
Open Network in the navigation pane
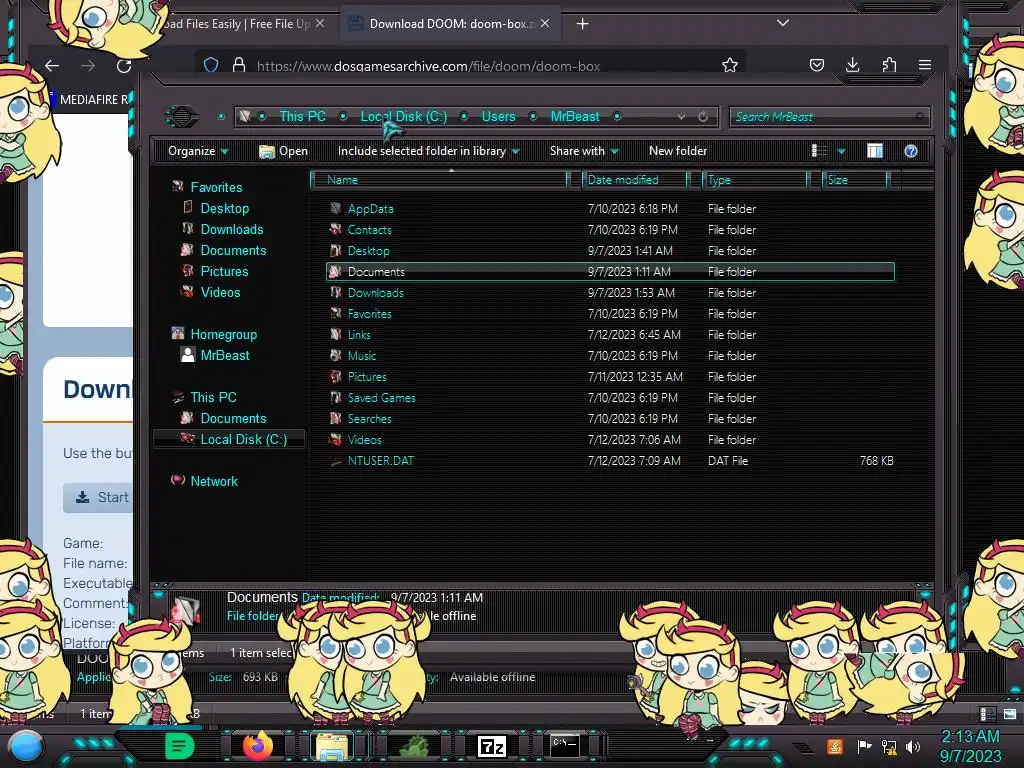tap(214, 481)
